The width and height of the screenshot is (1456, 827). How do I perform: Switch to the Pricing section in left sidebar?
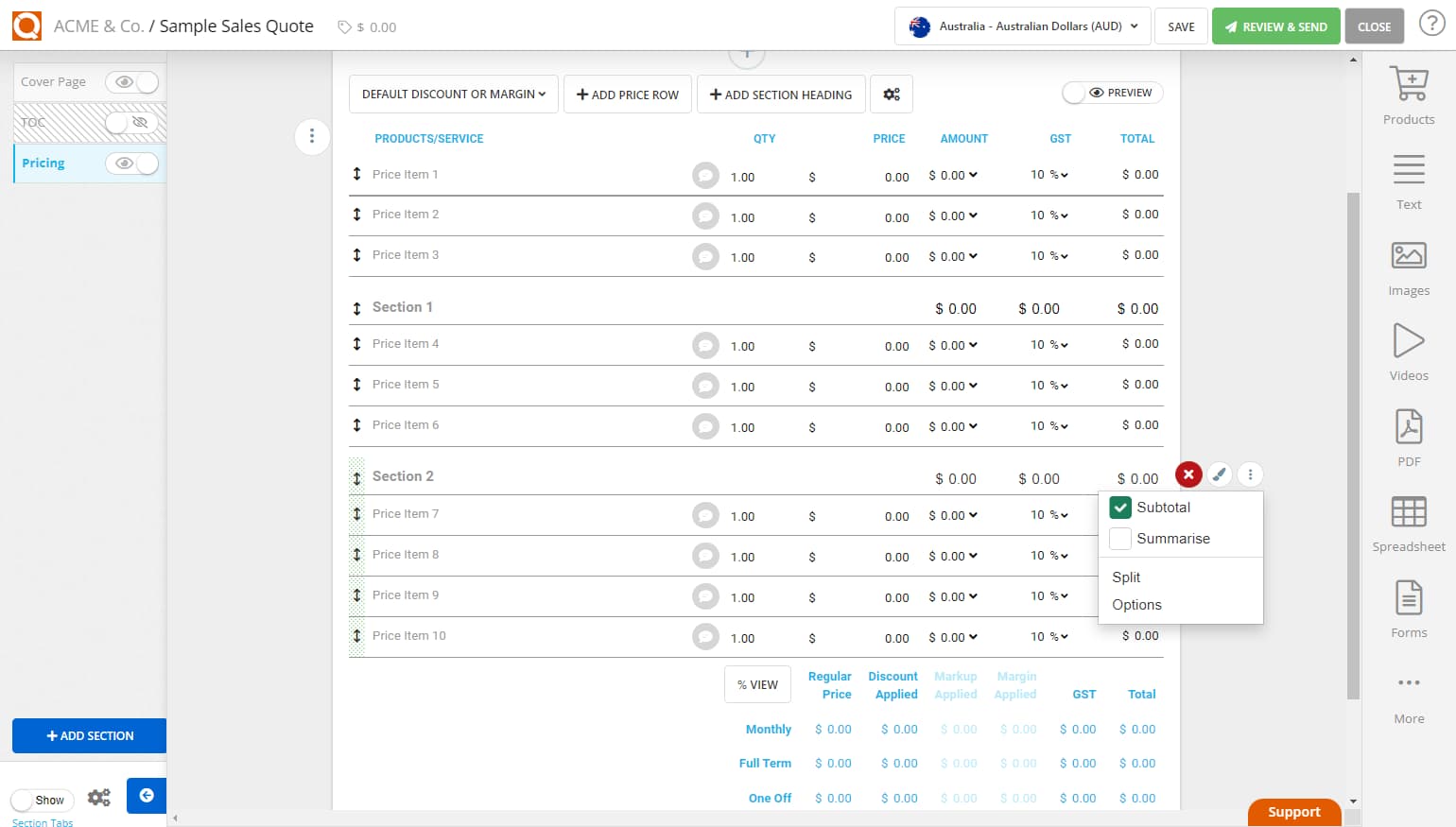coord(43,163)
